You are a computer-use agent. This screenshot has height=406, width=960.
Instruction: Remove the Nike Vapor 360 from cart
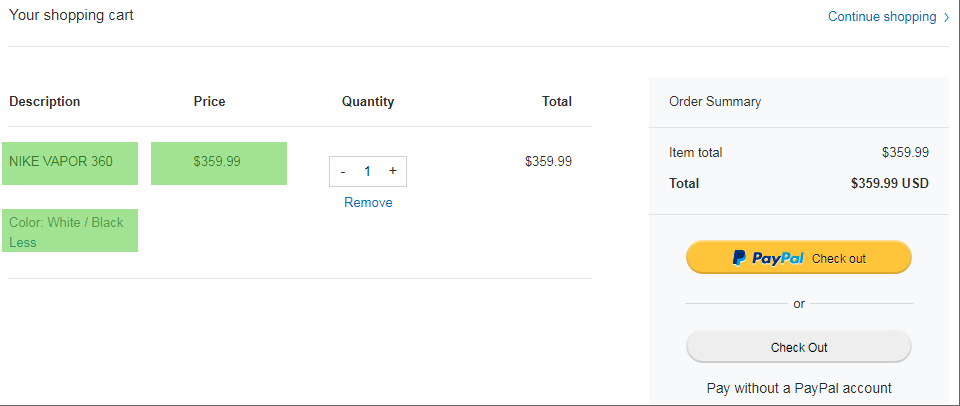pos(368,202)
